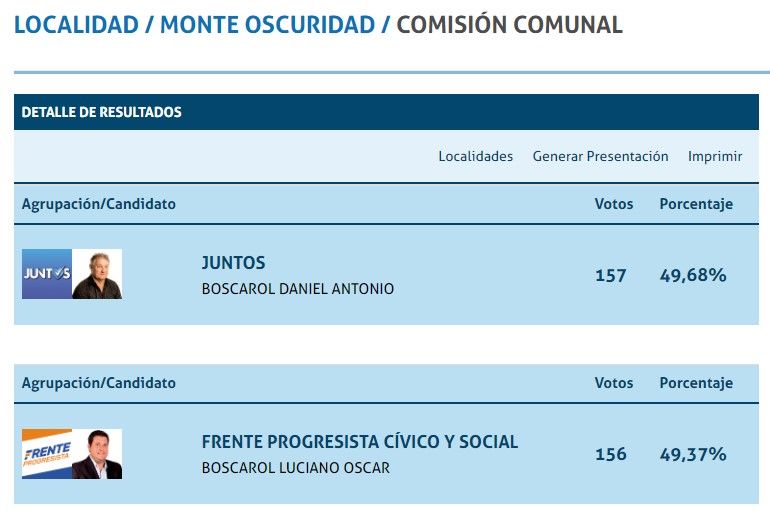The width and height of the screenshot is (770, 514).
Task: Click the 49,68% percentage value
Action: pos(693,275)
